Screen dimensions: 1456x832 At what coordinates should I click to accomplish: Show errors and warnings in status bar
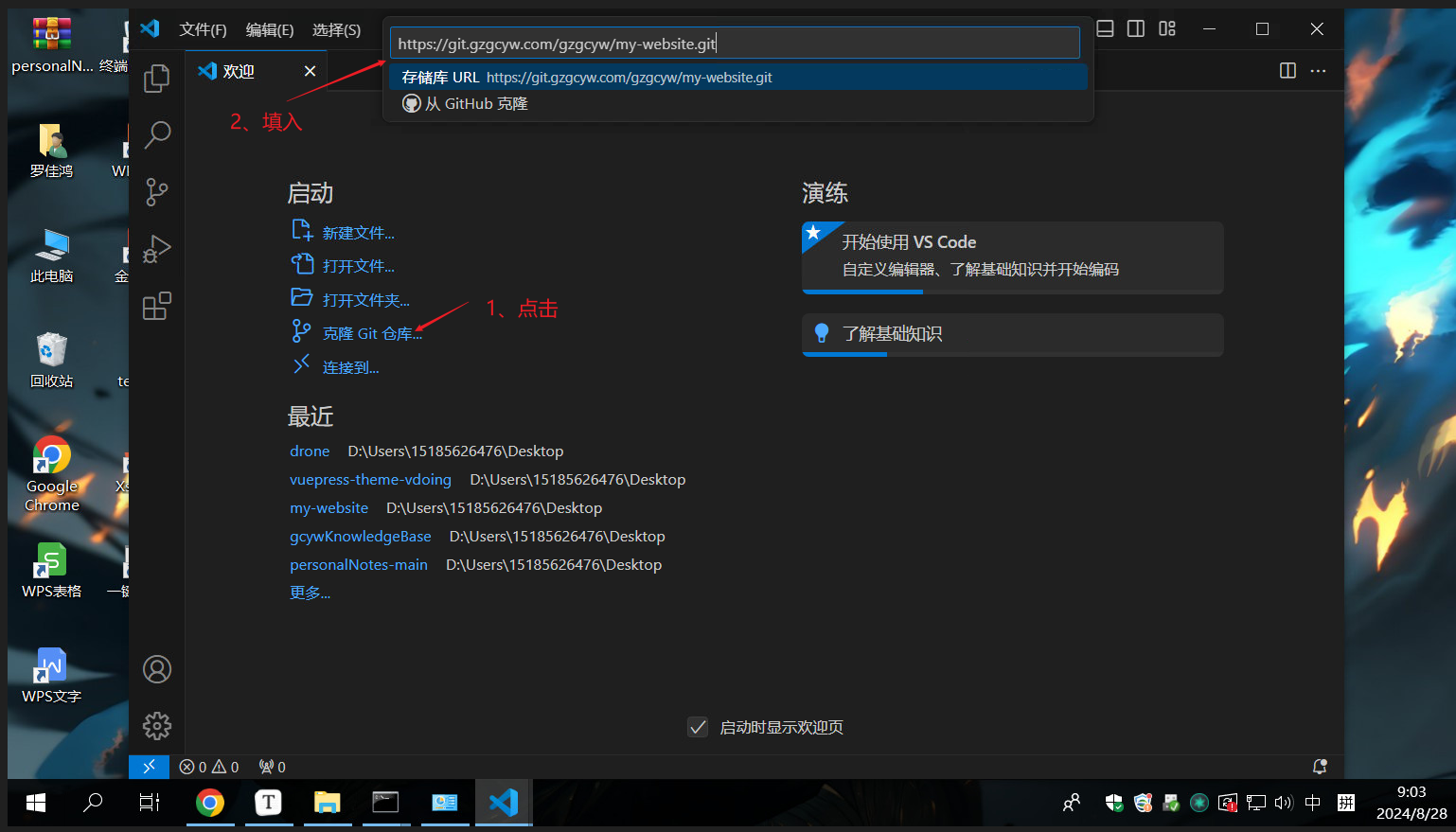pos(209,767)
